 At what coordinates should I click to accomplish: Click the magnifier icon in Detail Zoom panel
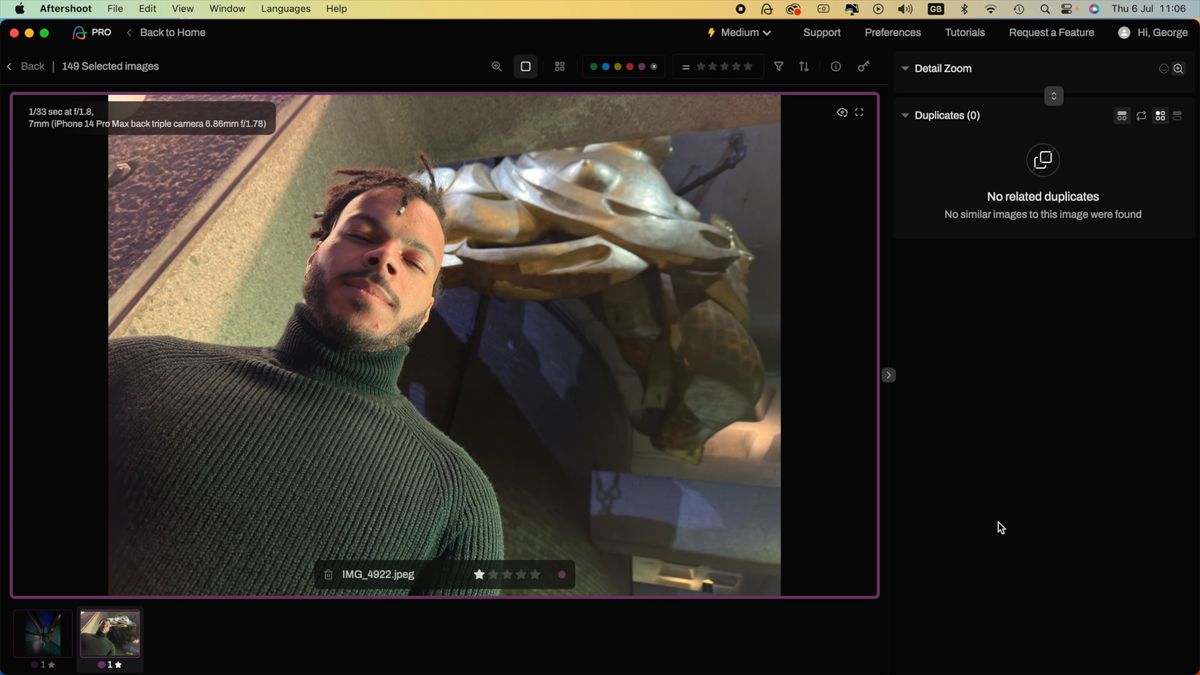1178,68
